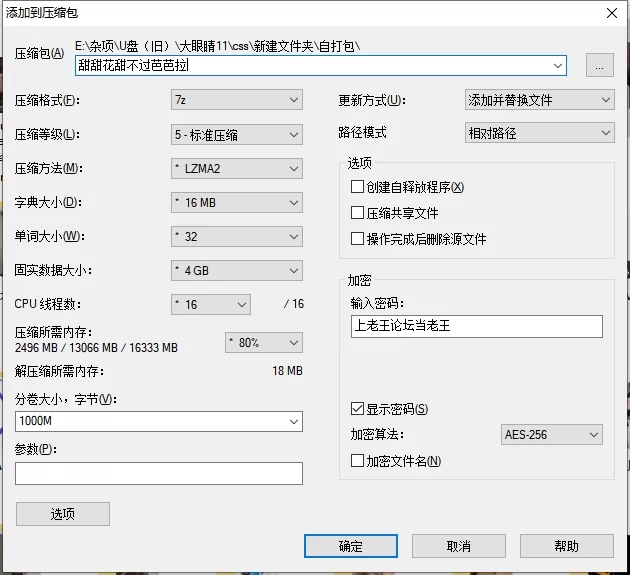This screenshot has height=575, width=630.
Task: Open the 压缩方法 LZMA2 dropdown
Action: [x=237, y=169]
